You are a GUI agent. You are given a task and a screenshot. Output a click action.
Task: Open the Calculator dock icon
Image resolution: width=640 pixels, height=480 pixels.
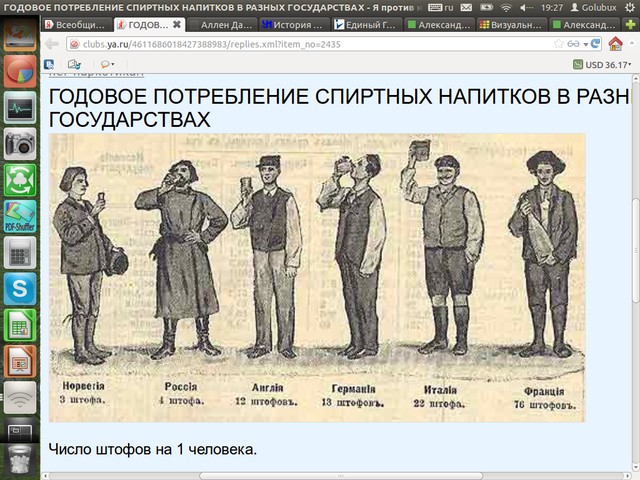[x=20, y=253]
